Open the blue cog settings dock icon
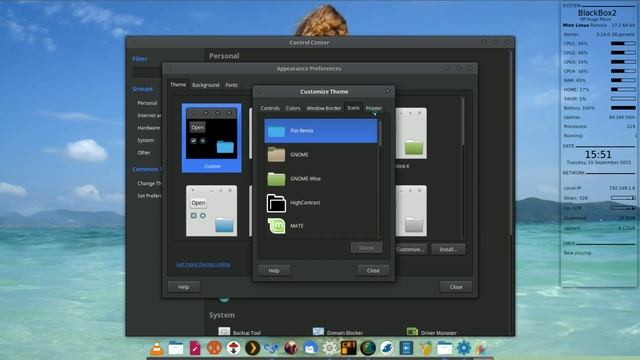Image resolution: width=640 pixels, height=360 pixels. pyautogui.click(x=464, y=348)
